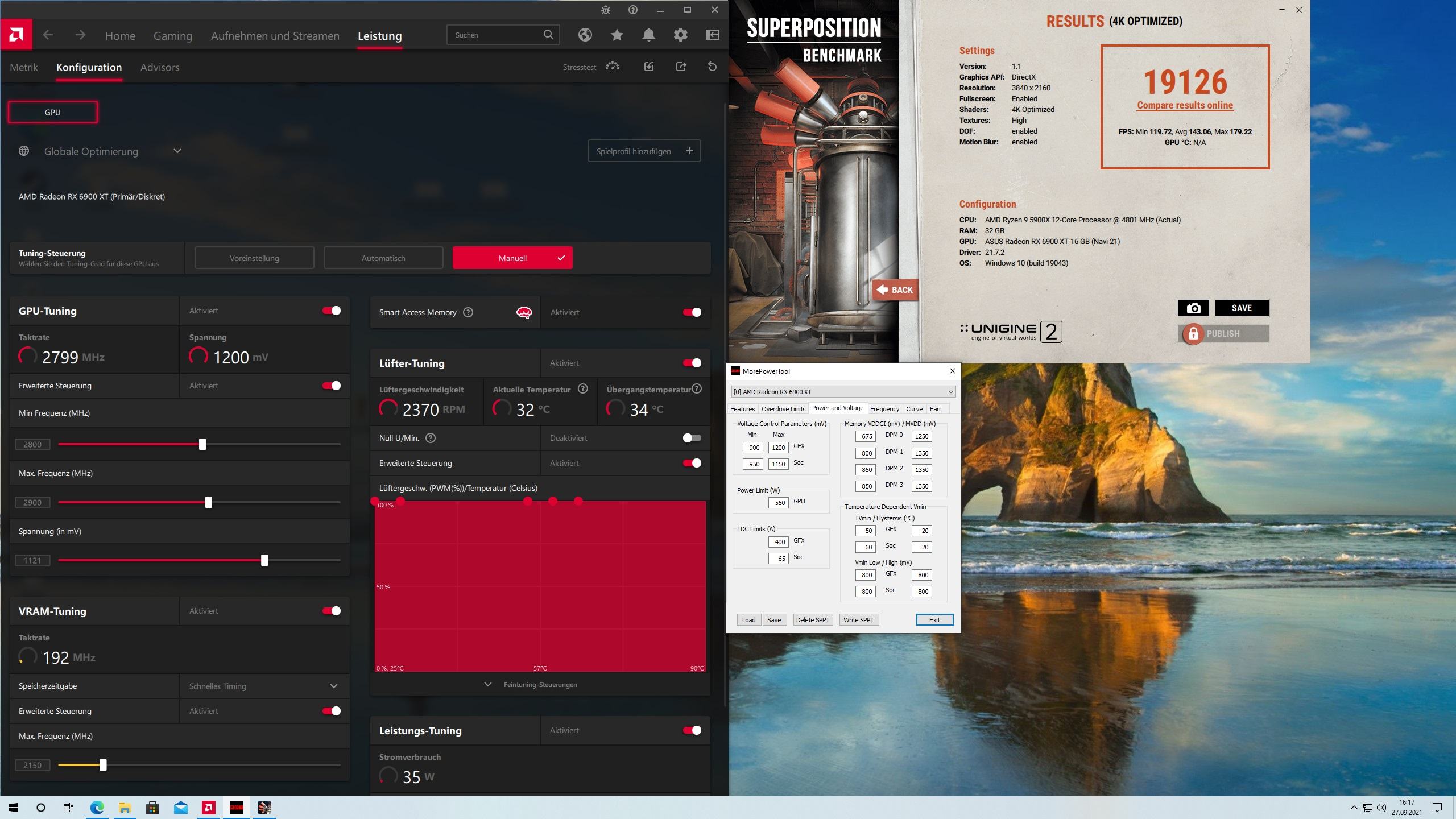The height and width of the screenshot is (819, 1456).
Task: Go forward with the right arrow icon
Action: 80,35
